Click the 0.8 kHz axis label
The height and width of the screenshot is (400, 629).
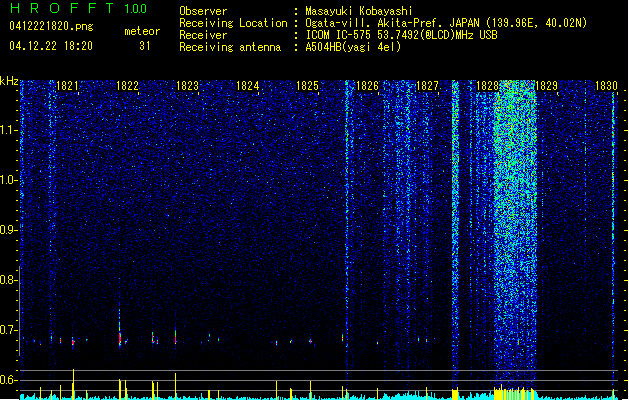pyautogui.click(x=9, y=280)
